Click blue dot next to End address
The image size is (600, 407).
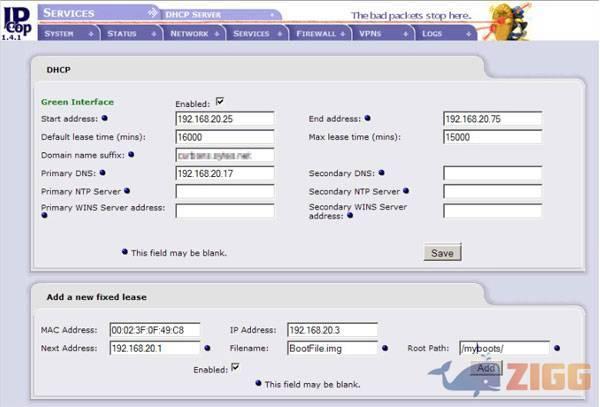[367, 118]
